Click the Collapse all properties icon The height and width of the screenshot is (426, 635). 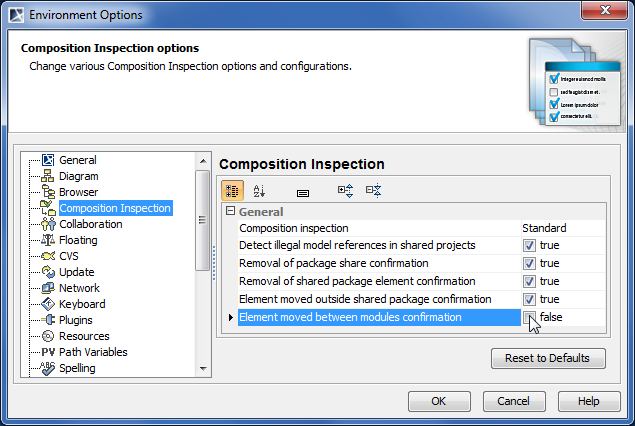[x=374, y=190]
